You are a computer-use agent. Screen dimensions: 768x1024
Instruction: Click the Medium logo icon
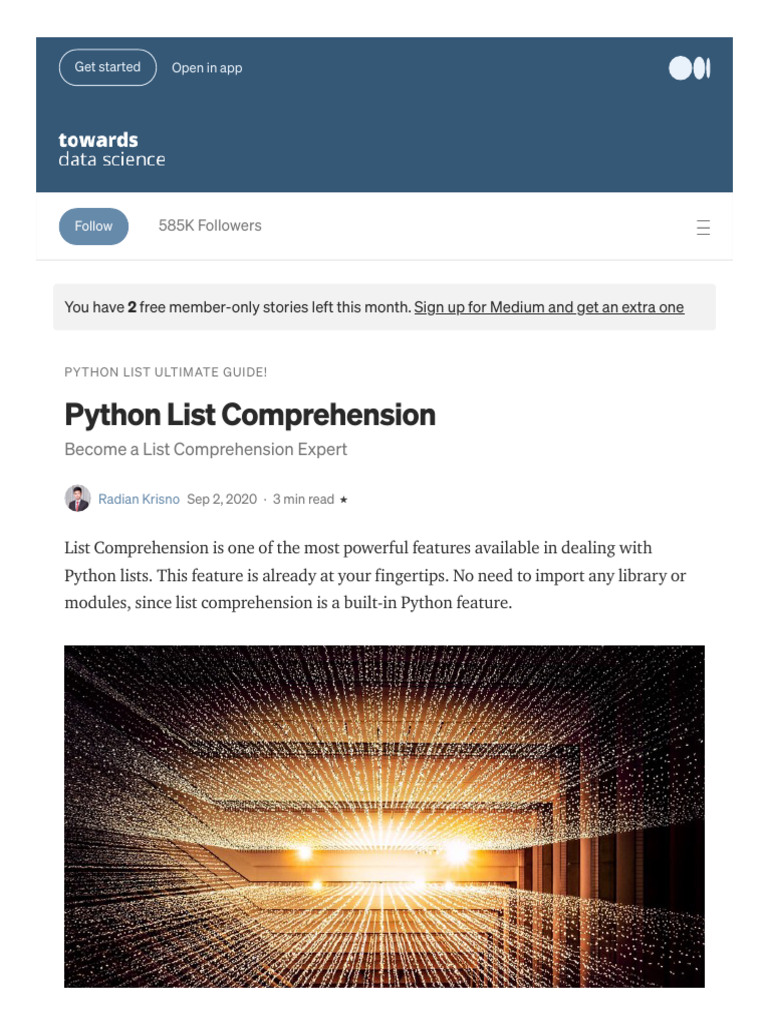point(689,68)
